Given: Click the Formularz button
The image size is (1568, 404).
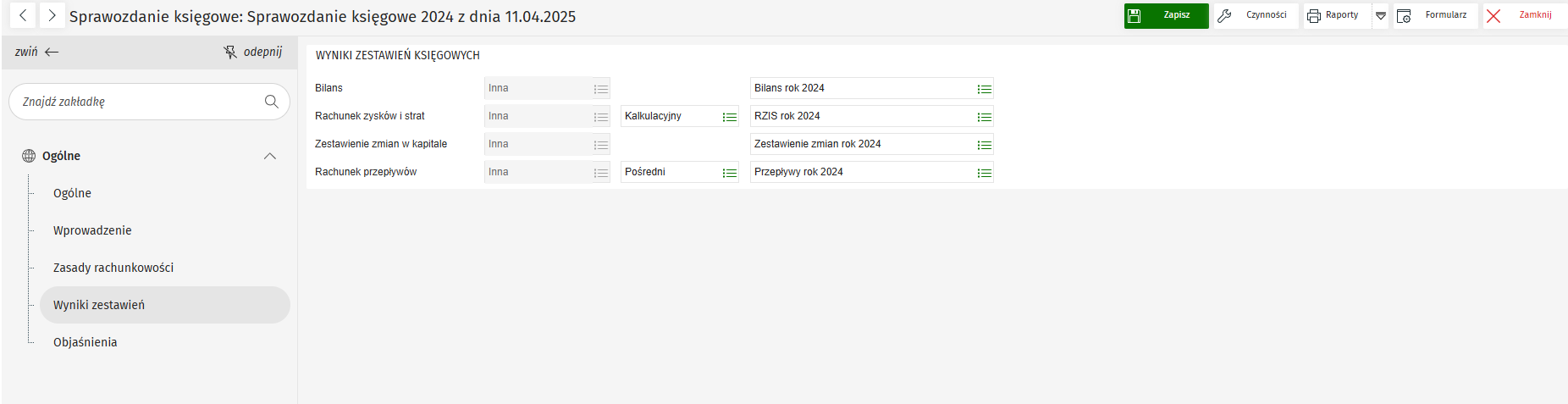Looking at the screenshot, I should click(1435, 16).
